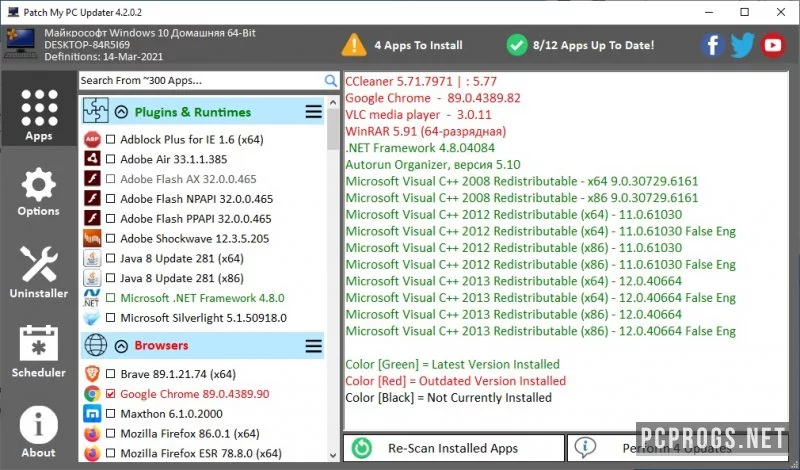Image resolution: width=800 pixels, height=470 pixels.
Task: Click the Microsoft Silverlight icon
Action: click(x=92, y=317)
